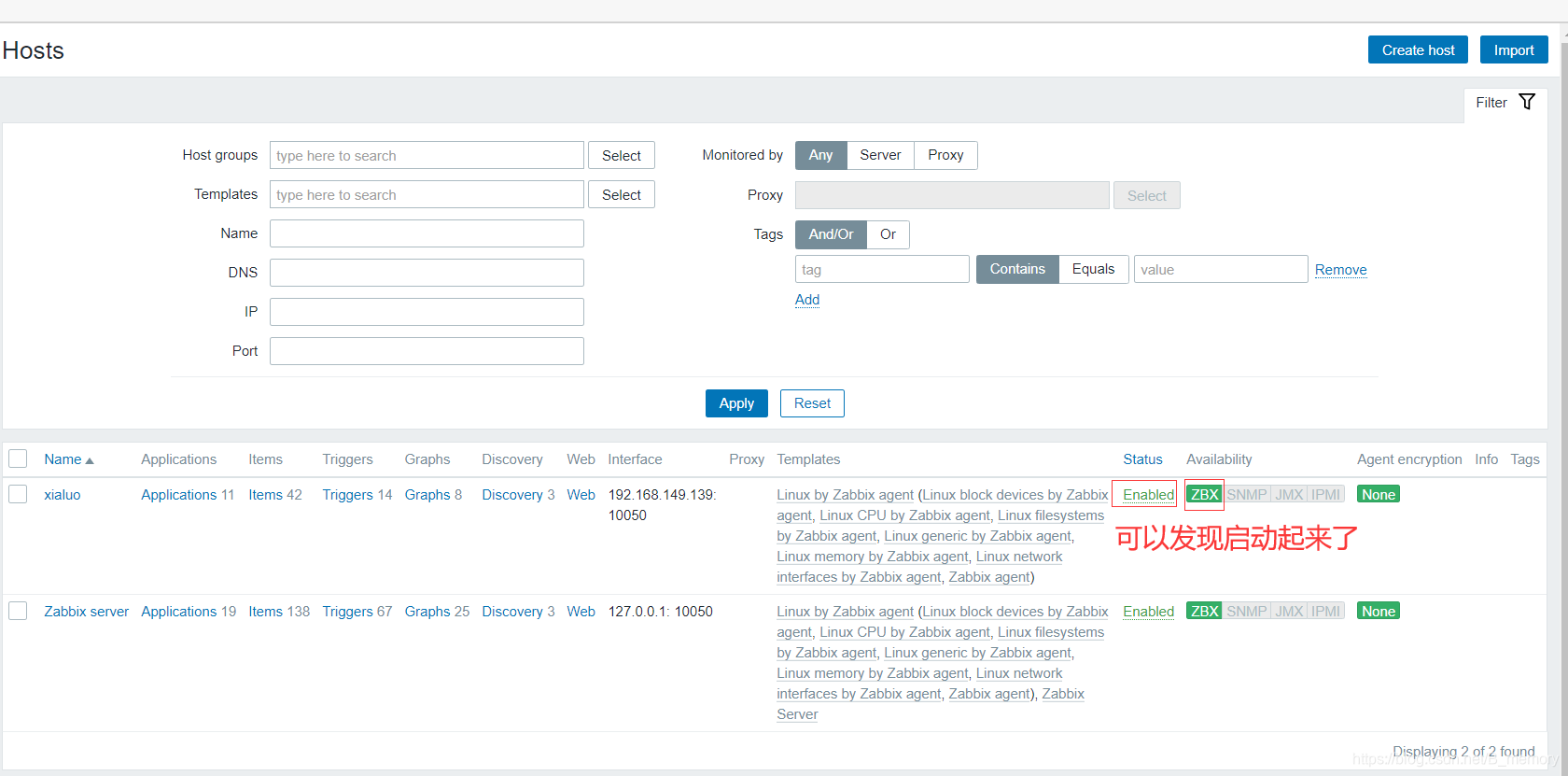Click the Import button

click(x=1514, y=49)
